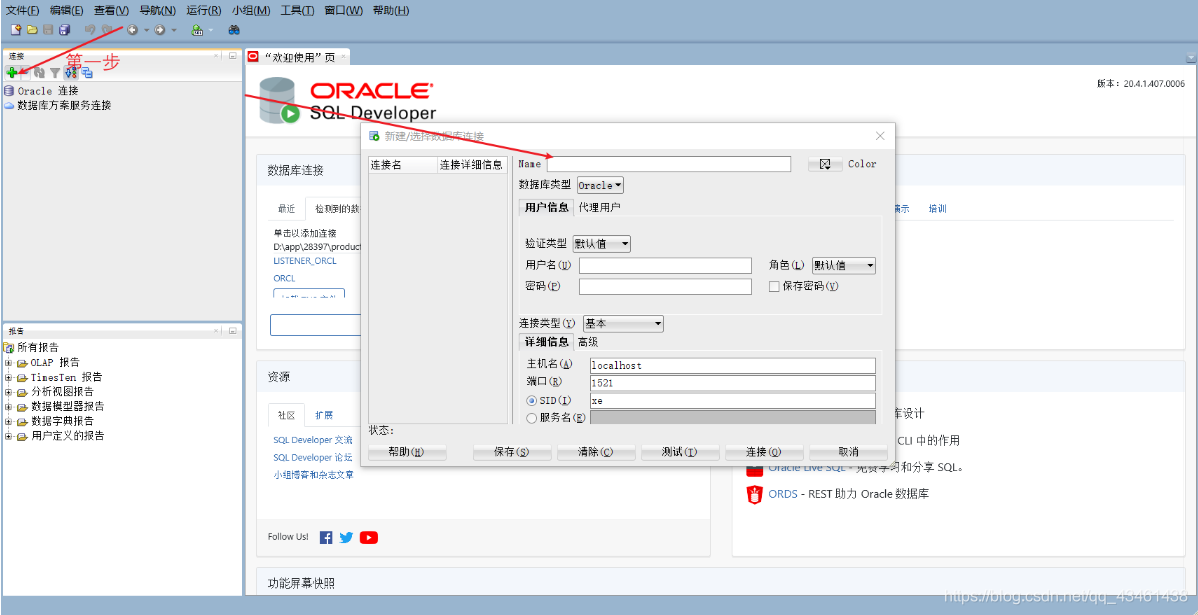The image size is (1198, 615).
Task: Click the Save All toolbar icon
Action: tap(65, 28)
